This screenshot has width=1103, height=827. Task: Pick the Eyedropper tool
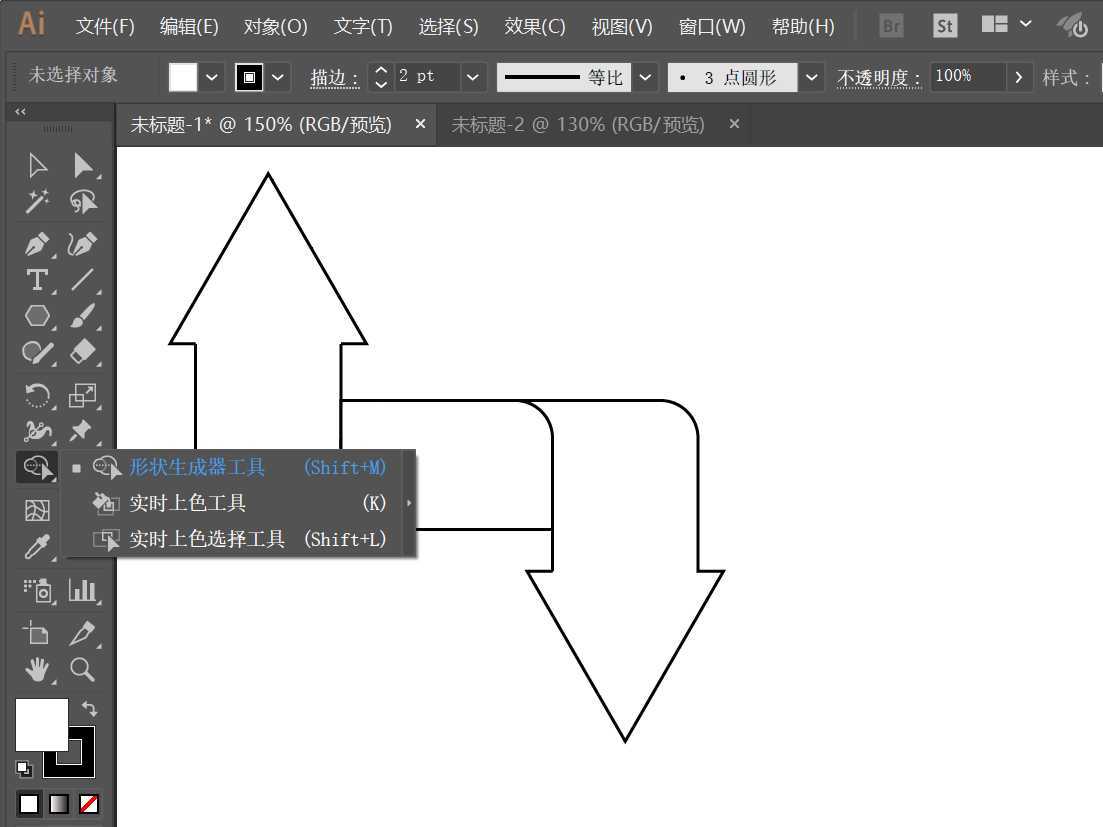[37, 548]
